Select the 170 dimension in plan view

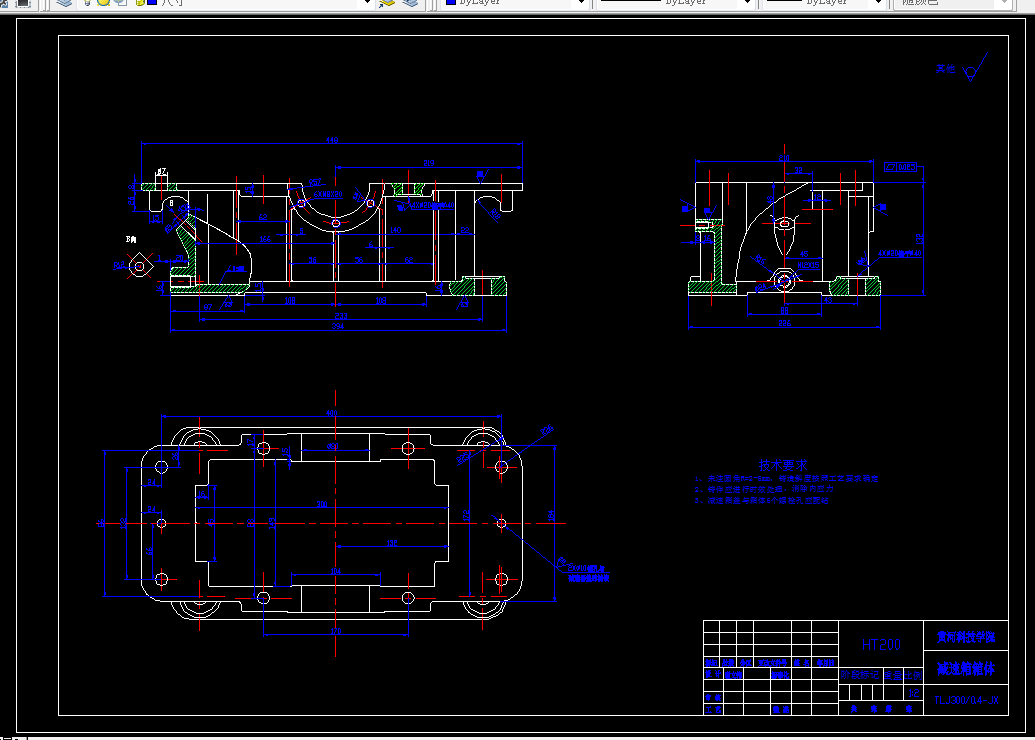336,631
